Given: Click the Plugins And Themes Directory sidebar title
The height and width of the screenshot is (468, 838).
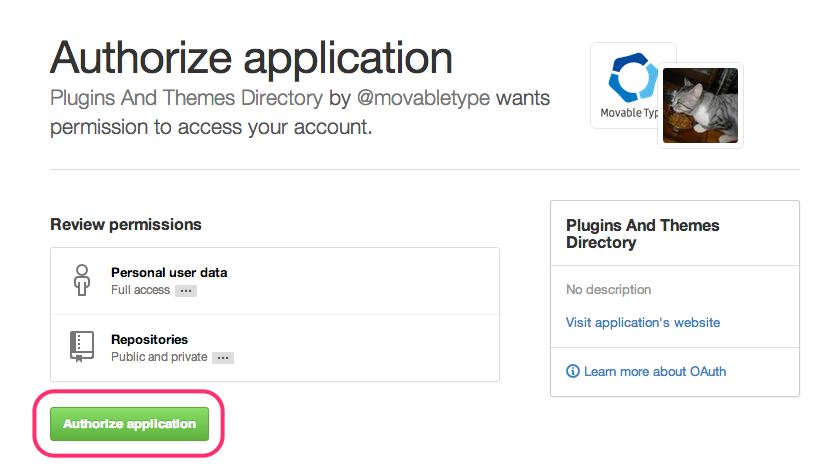Looking at the screenshot, I should [x=642, y=233].
